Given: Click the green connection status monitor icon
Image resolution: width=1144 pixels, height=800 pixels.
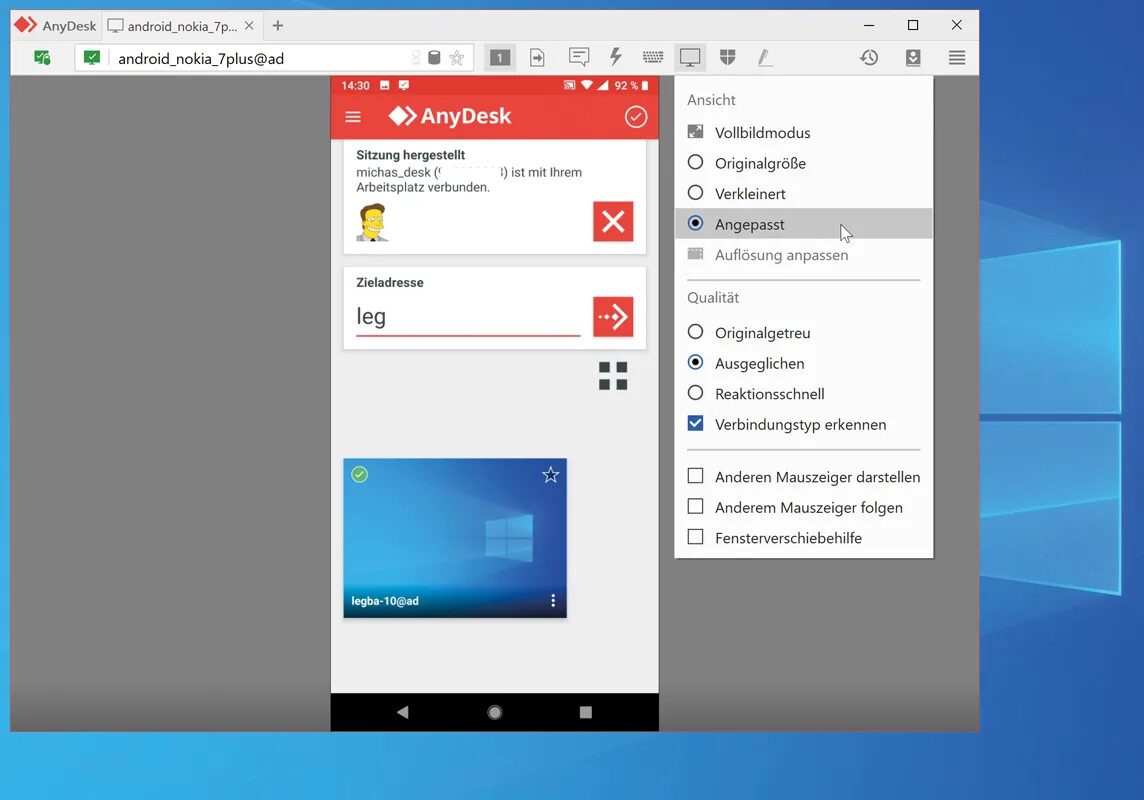Looking at the screenshot, I should click(91, 58).
